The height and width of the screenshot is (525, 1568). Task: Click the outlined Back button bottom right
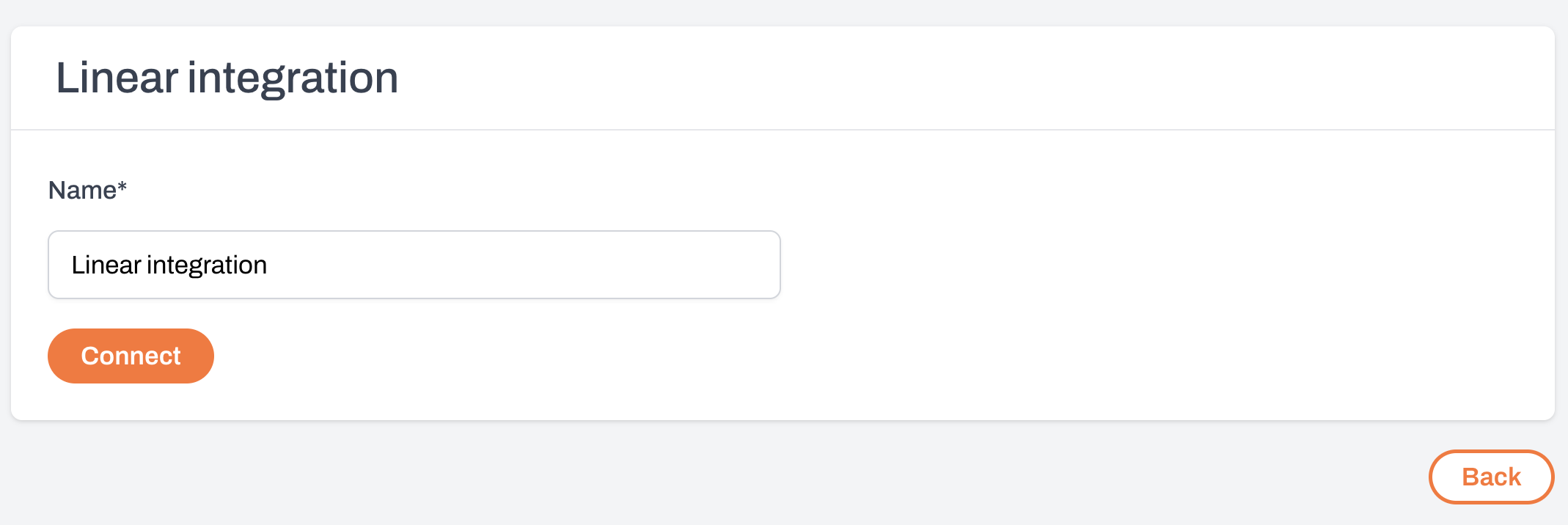1490,477
